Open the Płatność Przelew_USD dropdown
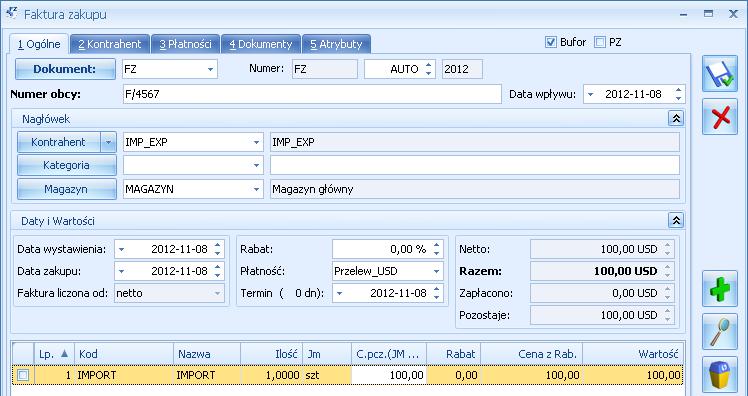 436,271
